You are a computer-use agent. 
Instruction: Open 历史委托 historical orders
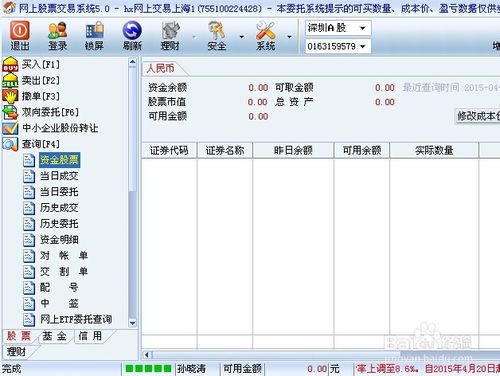coord(59,224)
